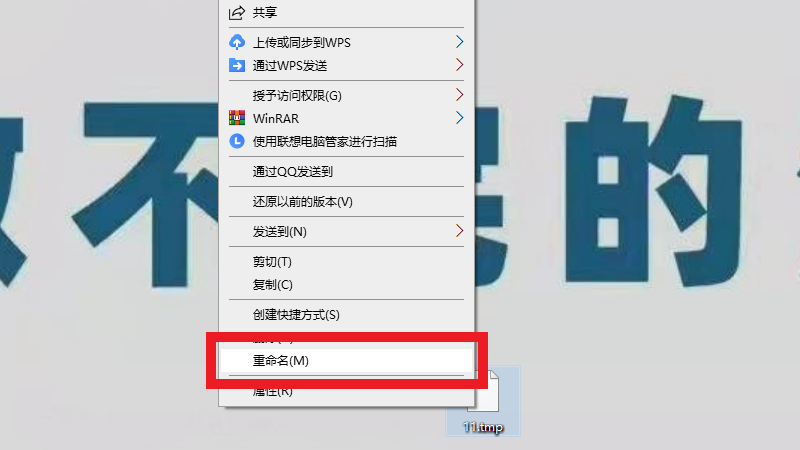Click the WinRAR books icon
Image resolution: width=800 pixels, height=450 pixels.
(237, 118)
